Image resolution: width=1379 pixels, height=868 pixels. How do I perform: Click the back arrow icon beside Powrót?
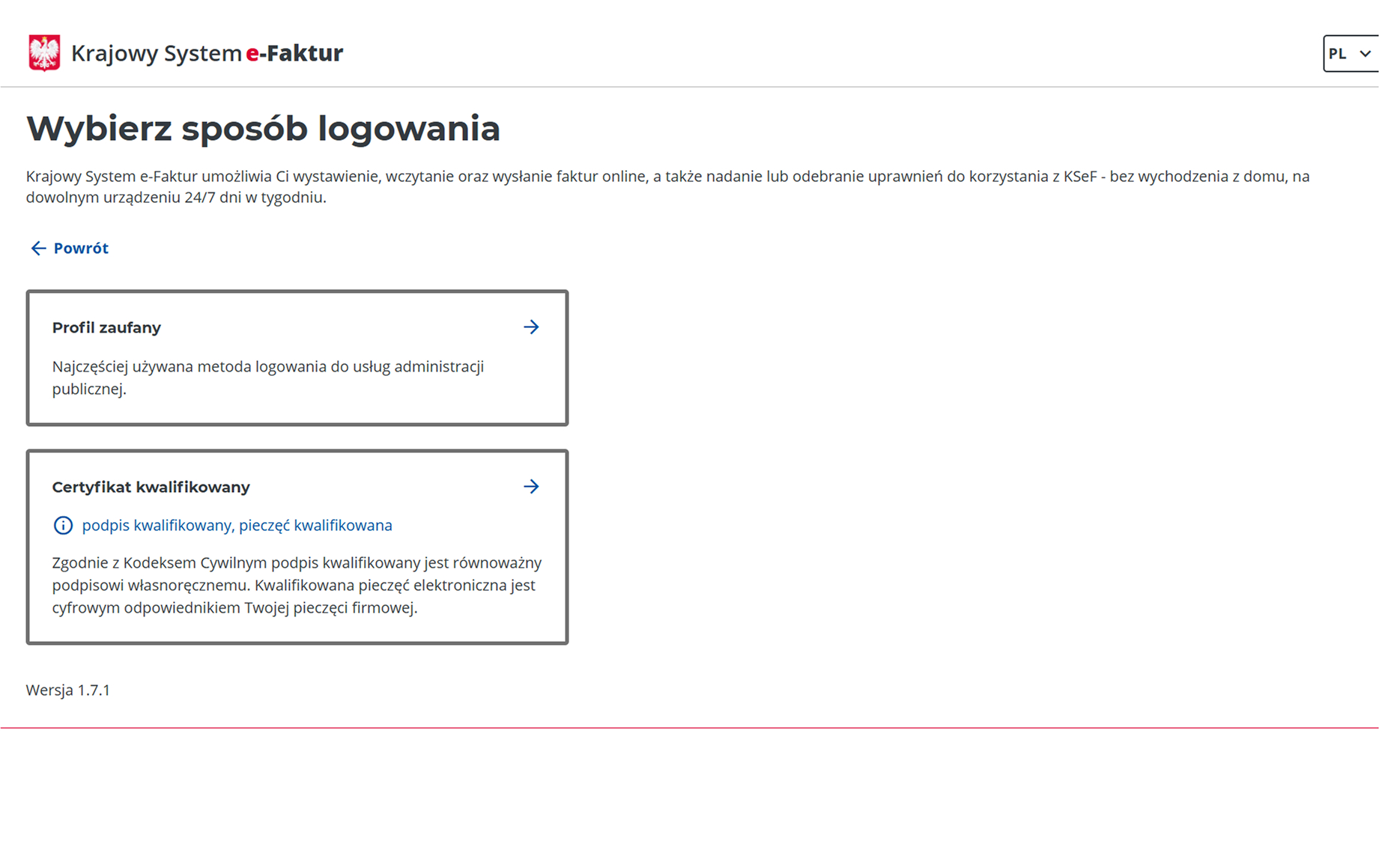pos(37,249)
